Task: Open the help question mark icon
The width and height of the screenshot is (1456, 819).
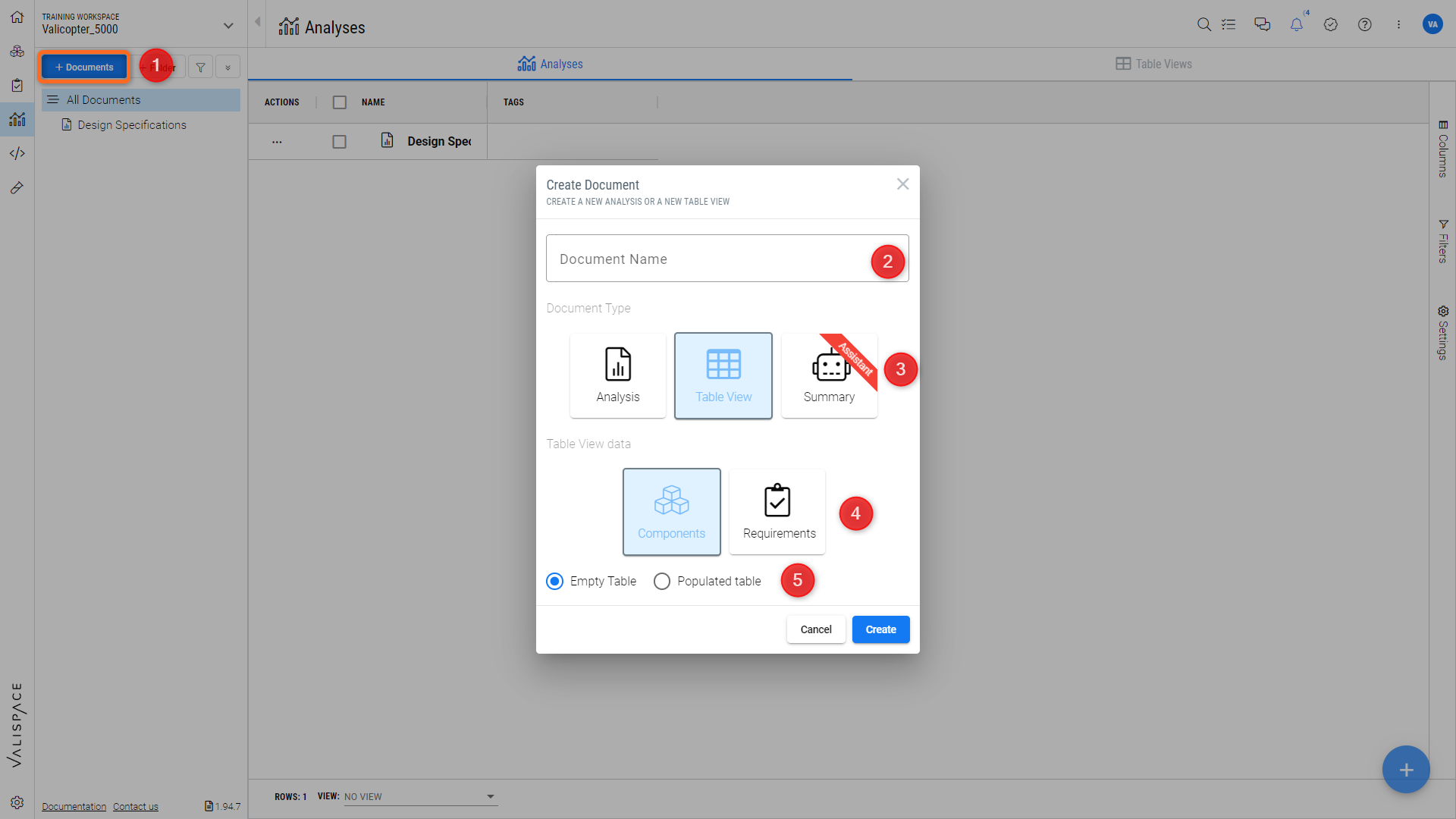Action: [1365, 24]
